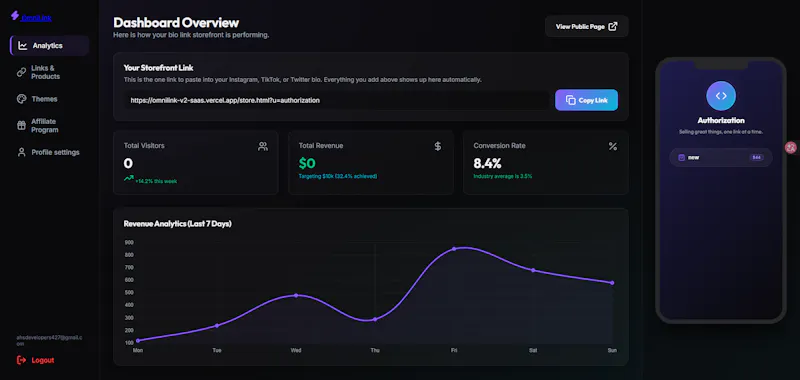
Task: Click the '900' y-axis label
Action: [x=129, y=243]
